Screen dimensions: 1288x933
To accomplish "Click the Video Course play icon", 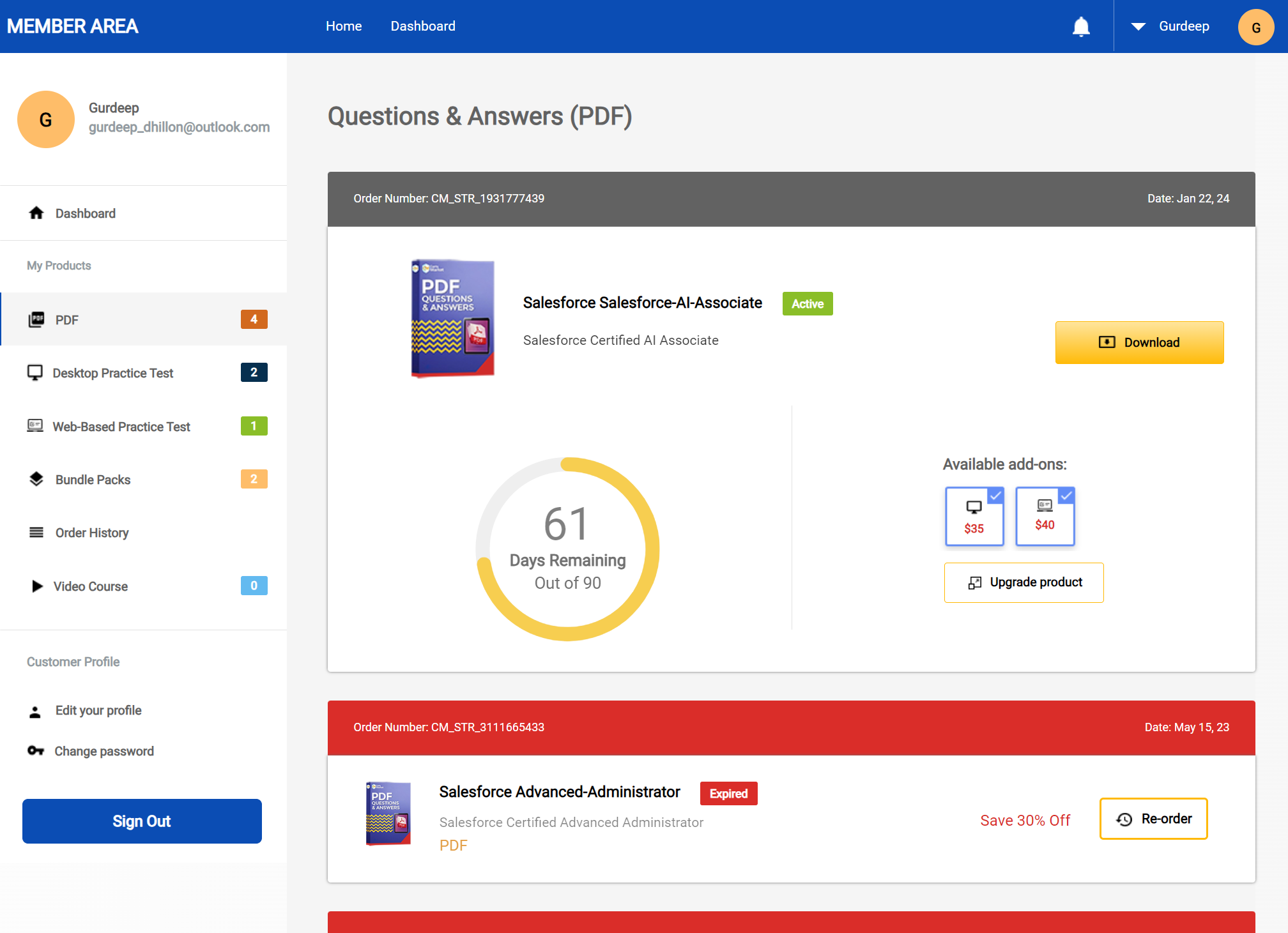I will pyautogui.click(x=37, y=586).
